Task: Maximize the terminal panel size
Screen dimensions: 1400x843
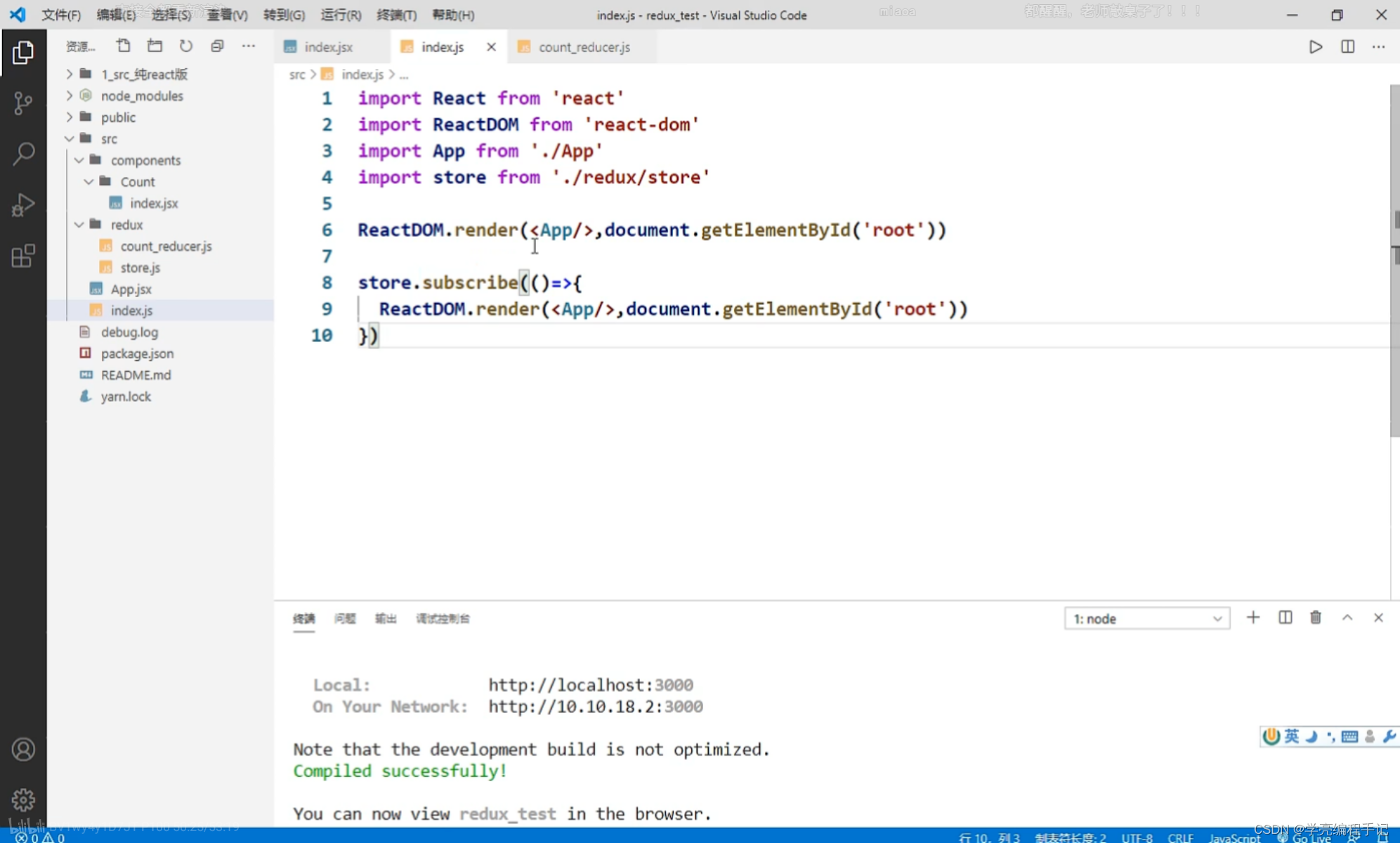Action: click(1347, 618)
